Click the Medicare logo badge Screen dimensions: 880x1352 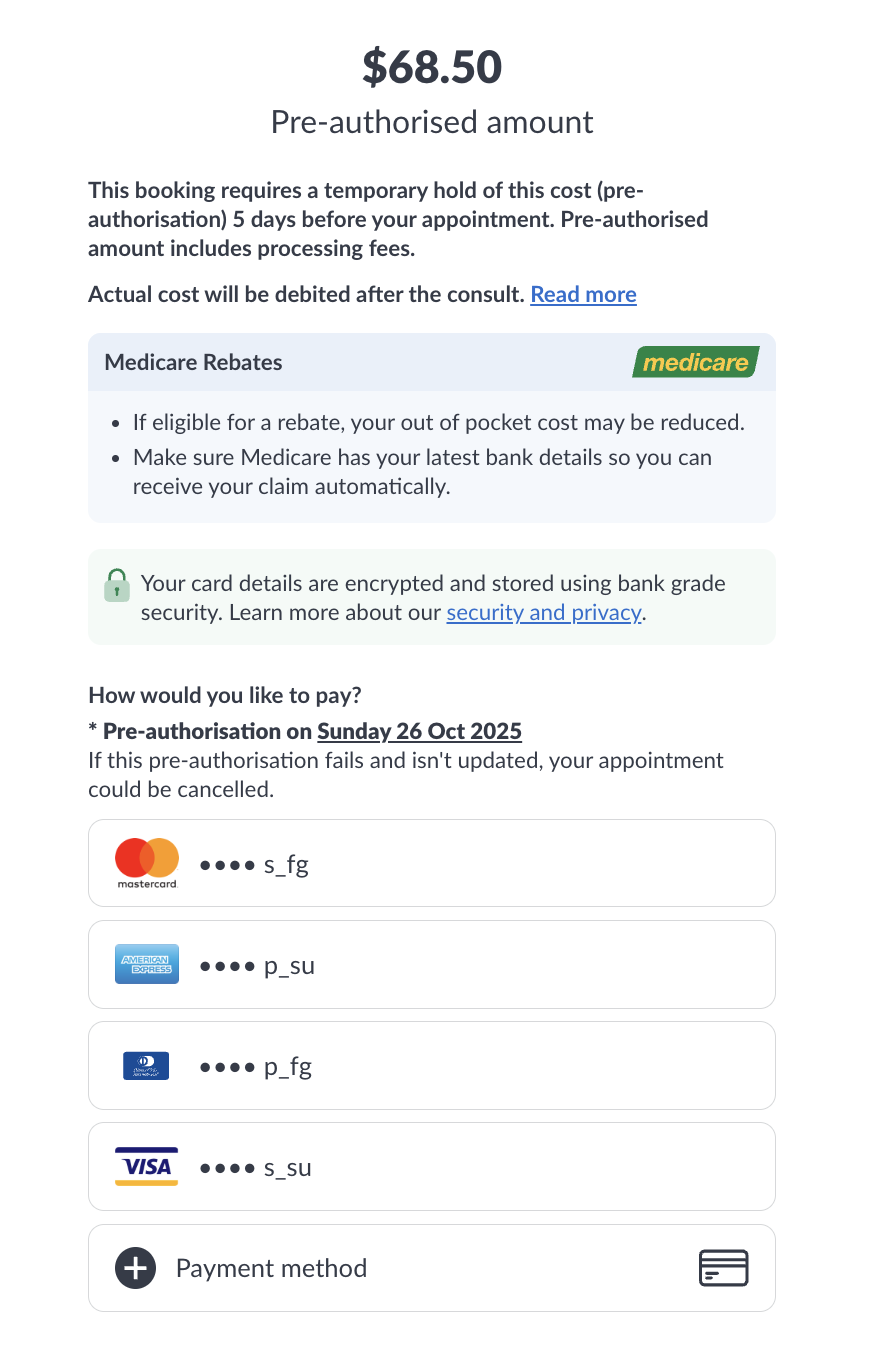pos(697,362)
